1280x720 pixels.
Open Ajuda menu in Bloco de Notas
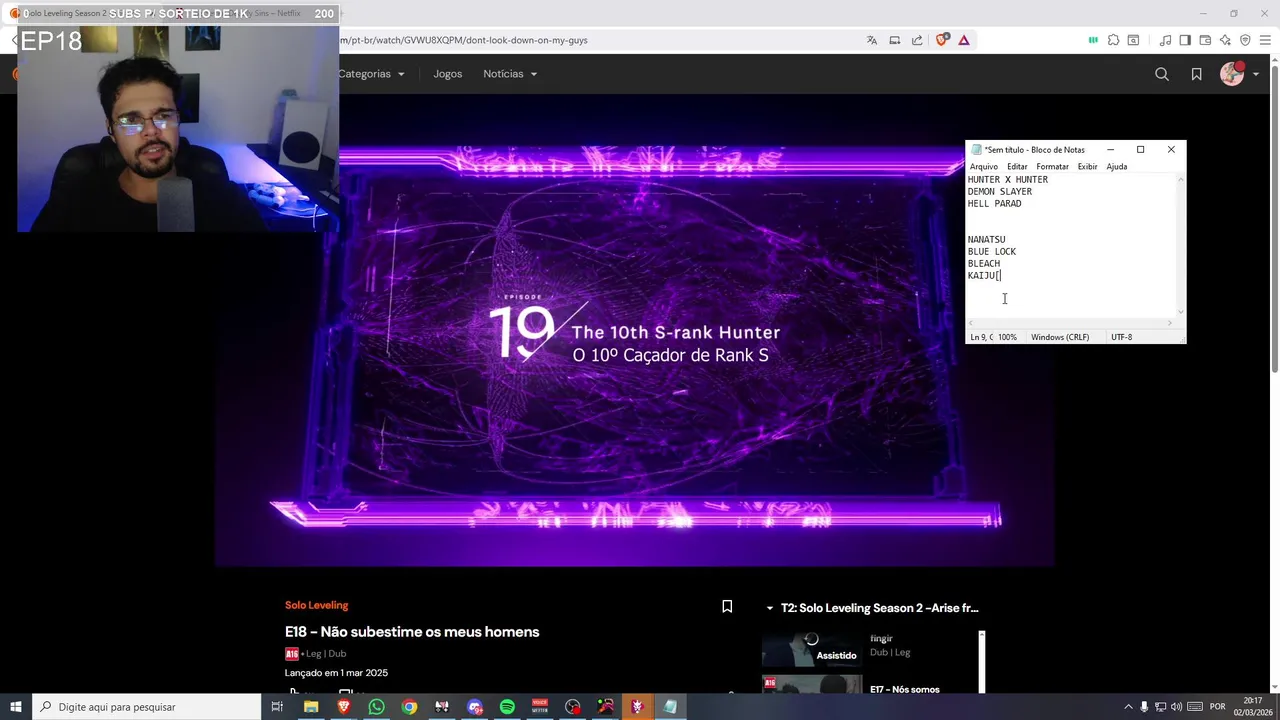click(1116, 166)
